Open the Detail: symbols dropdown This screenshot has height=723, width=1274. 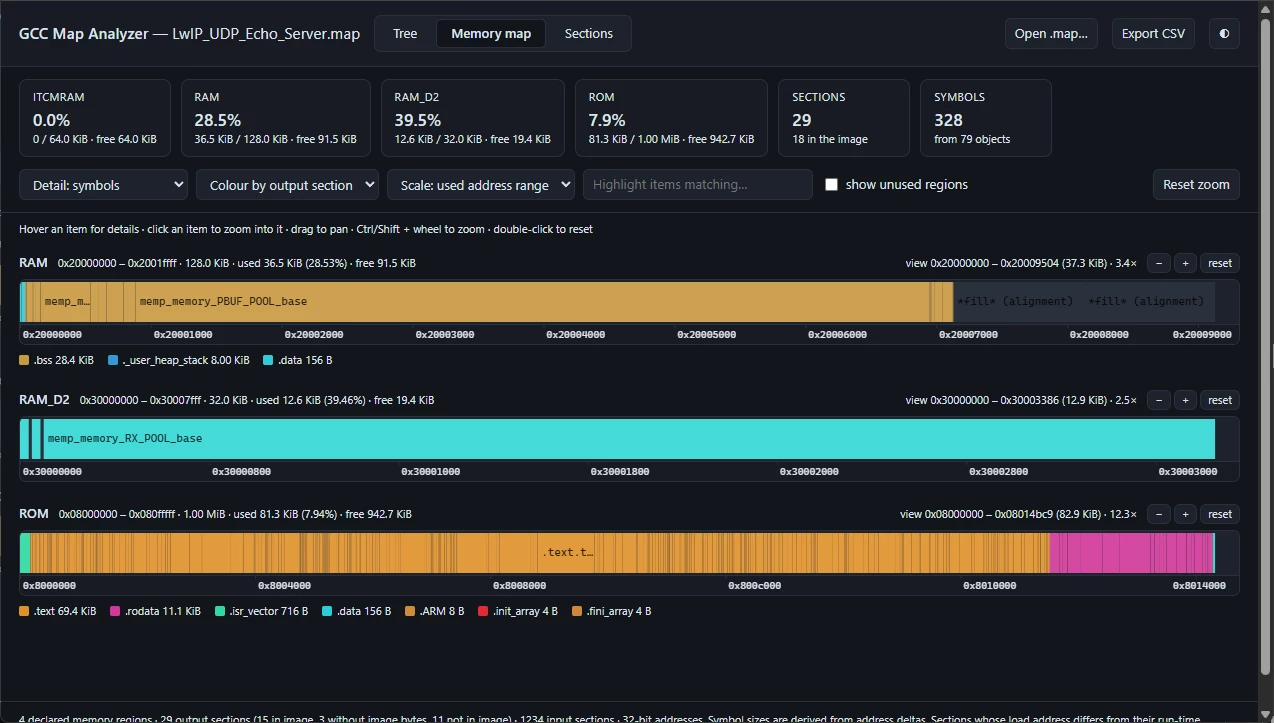[x=103, y=185]
